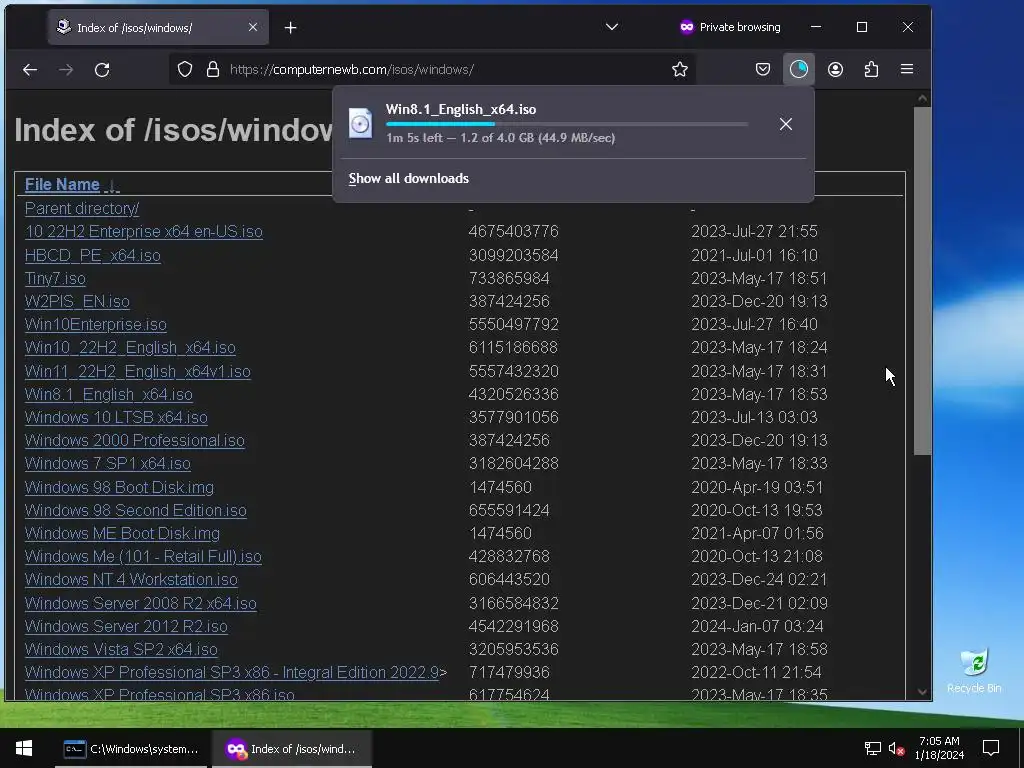The image size is (1024, 768).
Task: Open the Windows Start menu
Action: tap(24, 748)
